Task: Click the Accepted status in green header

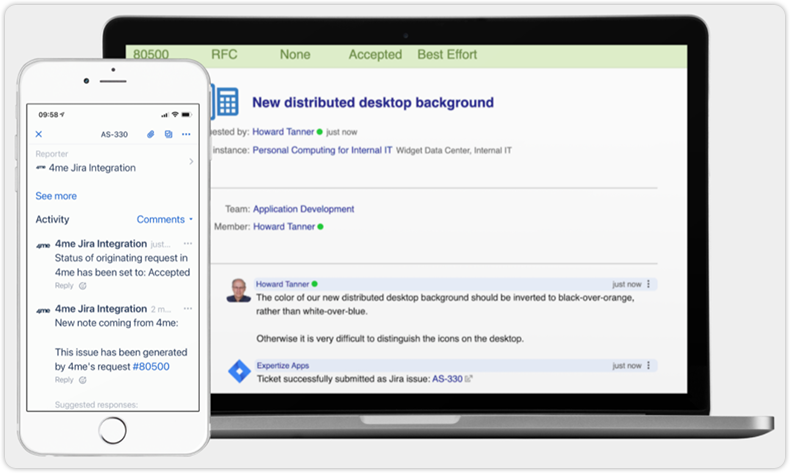Action: 375,54
